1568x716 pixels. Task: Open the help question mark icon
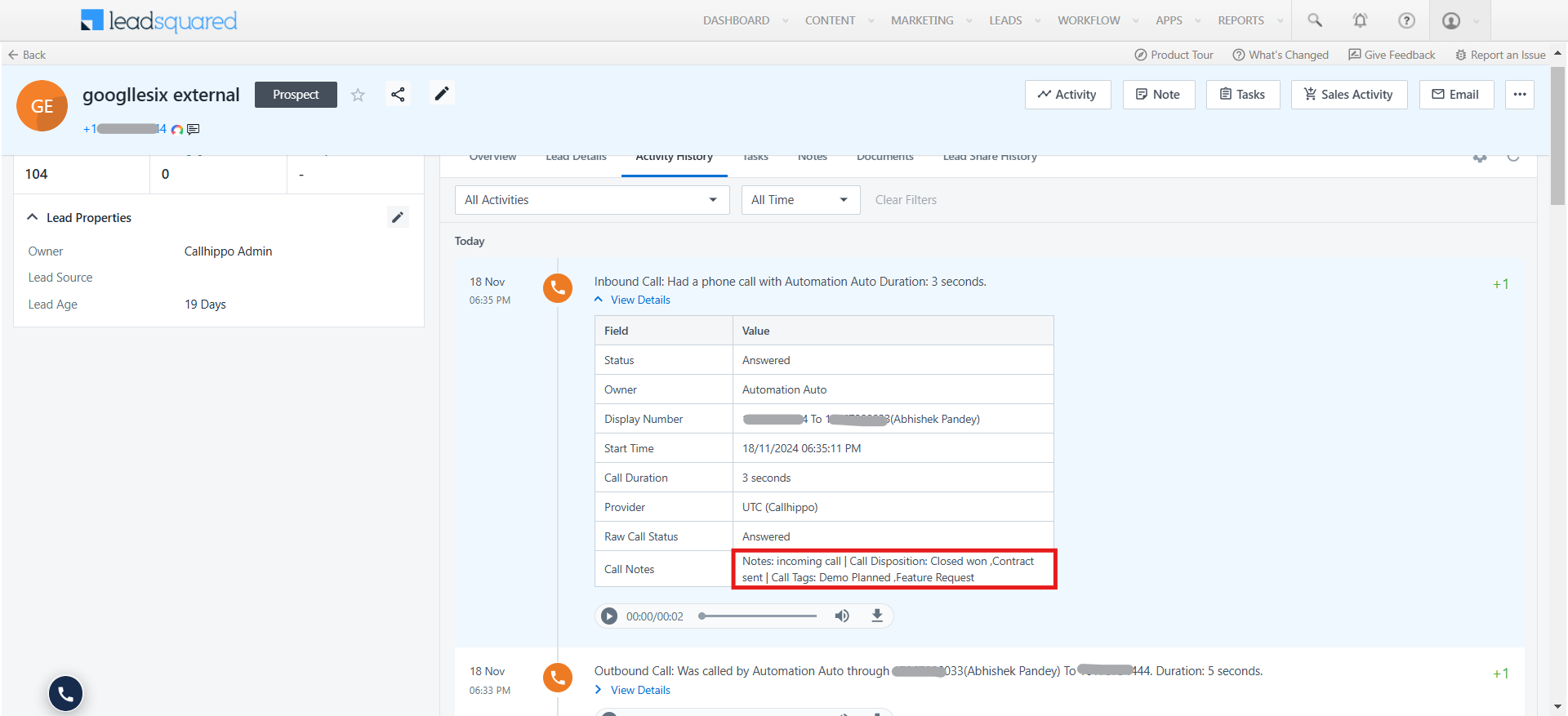(x=1406, y=20)
